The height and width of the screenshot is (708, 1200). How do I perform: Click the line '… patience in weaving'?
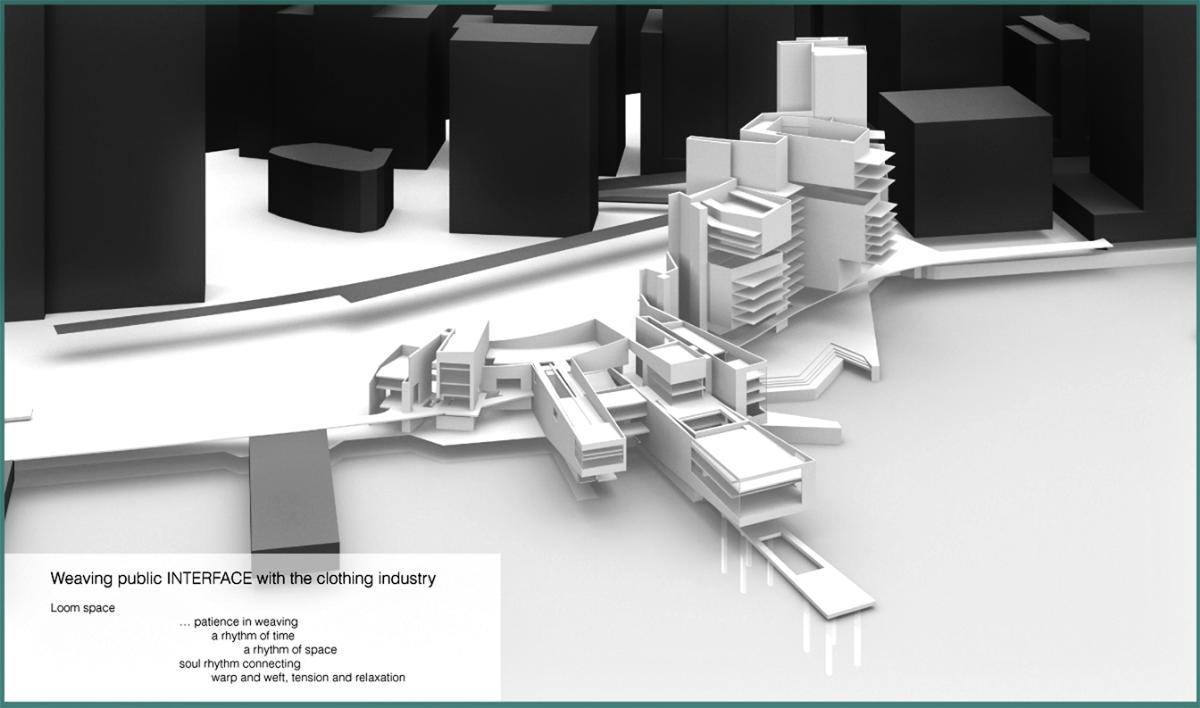pos(238,622)
